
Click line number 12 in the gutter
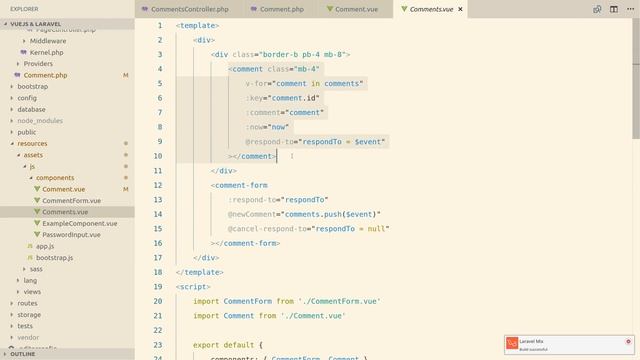tap(158, 185)
